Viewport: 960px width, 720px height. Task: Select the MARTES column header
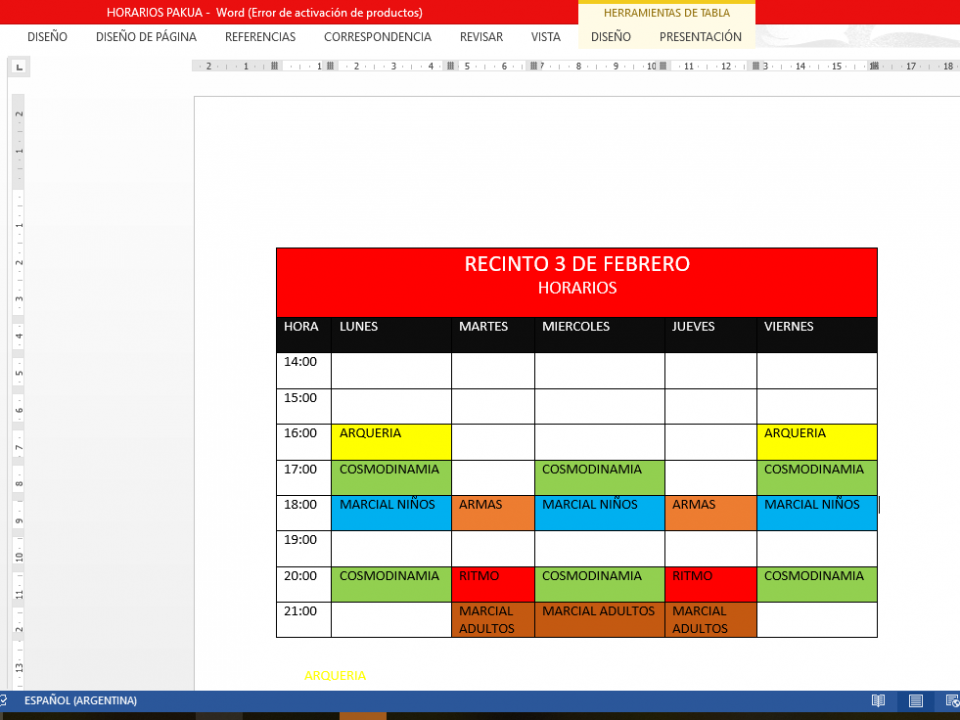493,334
